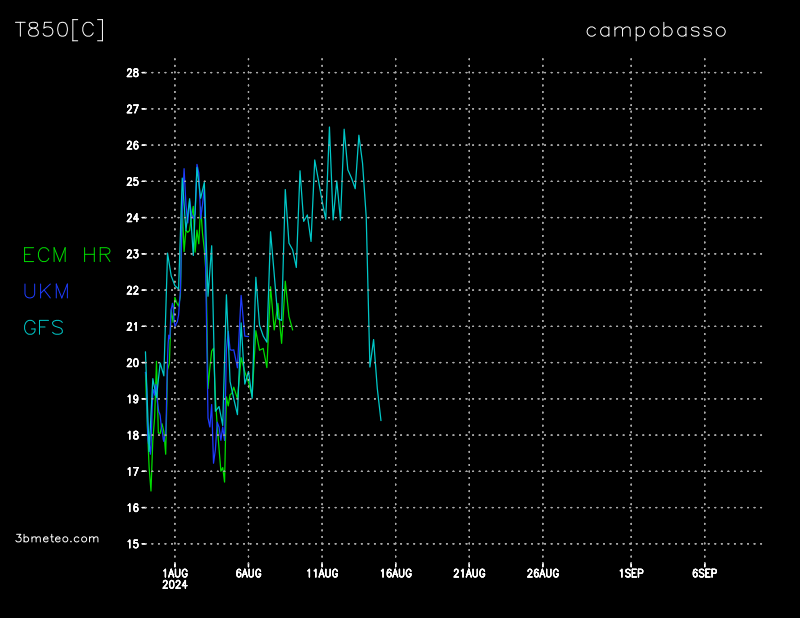800x618 pixels.
Task: Pick the 16AUG date on x-axis
Action: coord(396,573)
